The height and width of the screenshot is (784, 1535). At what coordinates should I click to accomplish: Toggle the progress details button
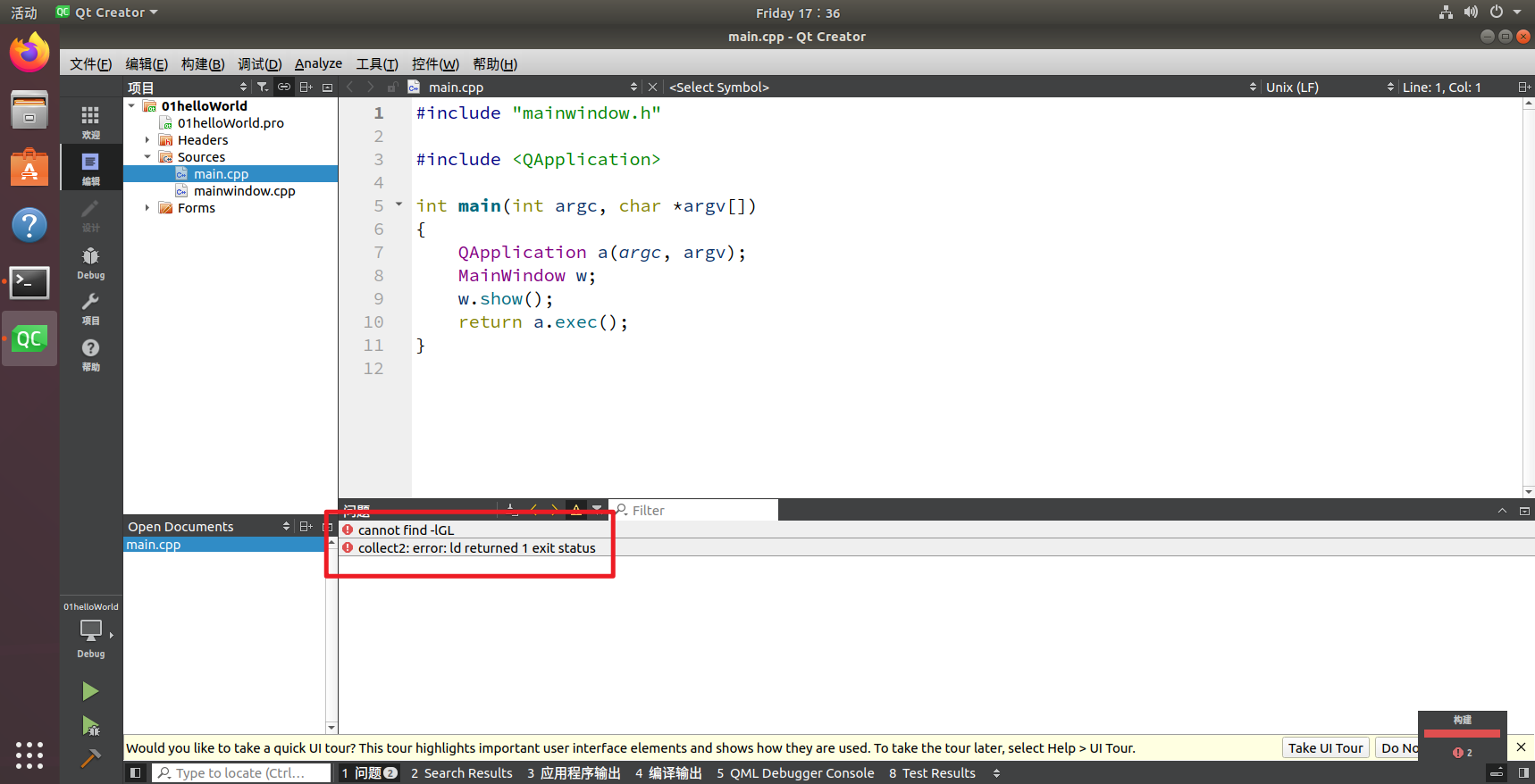(x=1497, y=772)
